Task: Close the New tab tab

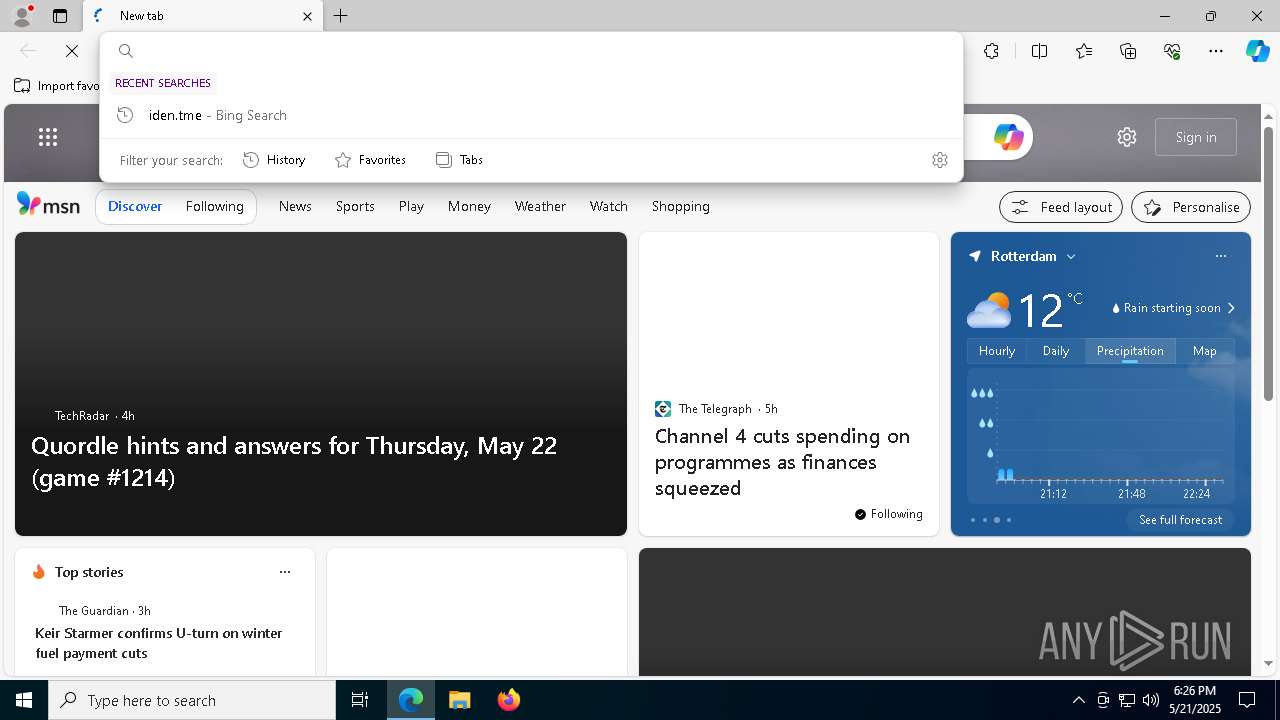Action: (x=307, y=16)
